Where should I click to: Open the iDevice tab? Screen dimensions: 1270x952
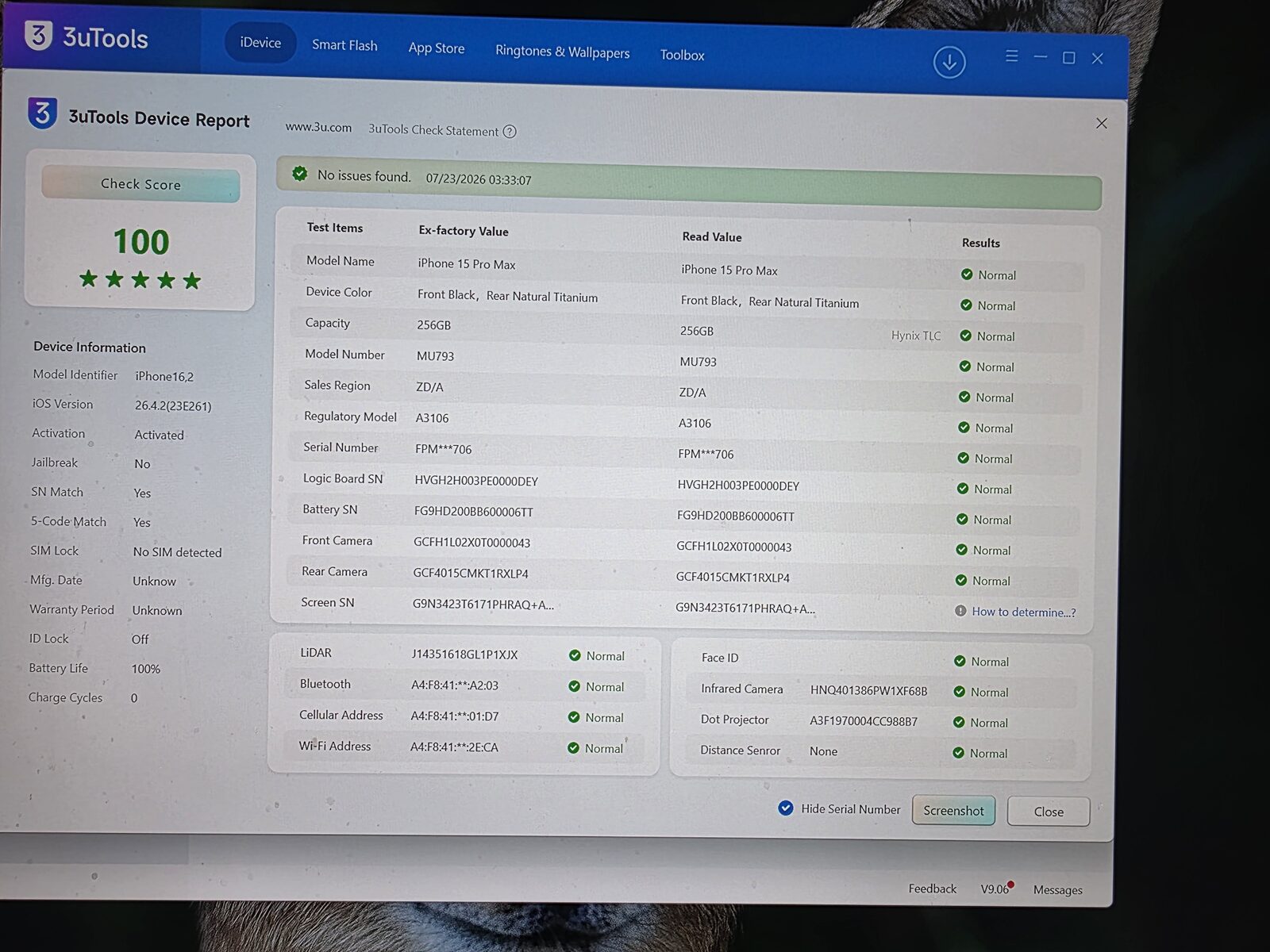pos(260,43)
